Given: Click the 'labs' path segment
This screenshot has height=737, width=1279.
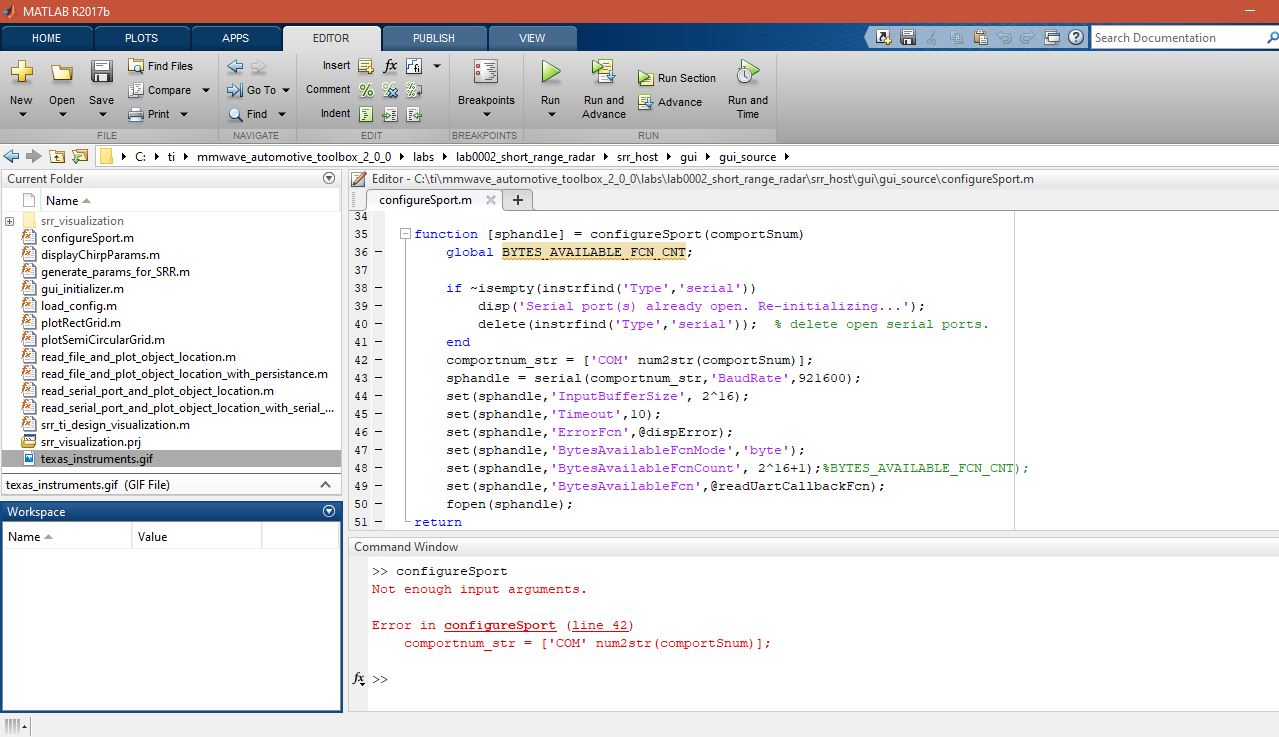Looking at the screenshot, I should tap(423, 157).
